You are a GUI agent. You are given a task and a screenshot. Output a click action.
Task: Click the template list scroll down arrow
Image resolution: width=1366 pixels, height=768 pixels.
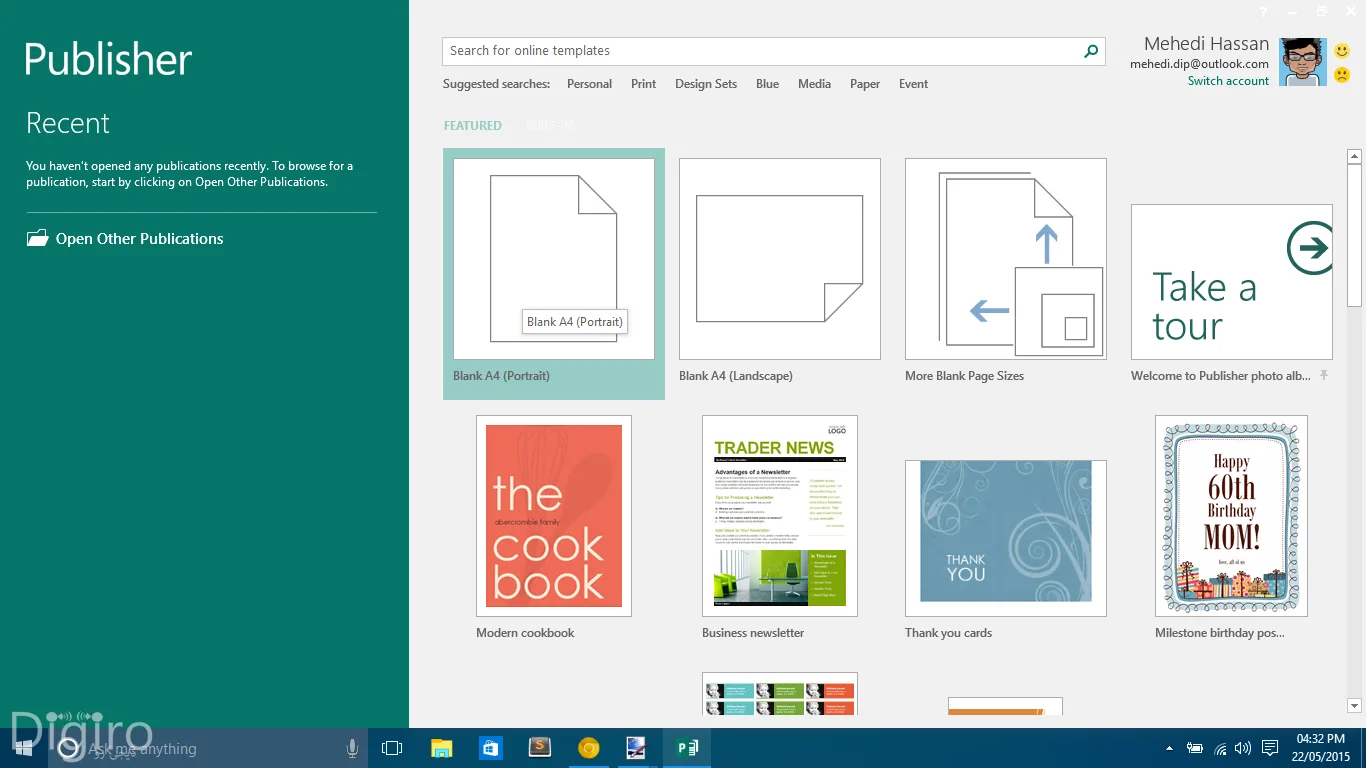point(1355,706)
